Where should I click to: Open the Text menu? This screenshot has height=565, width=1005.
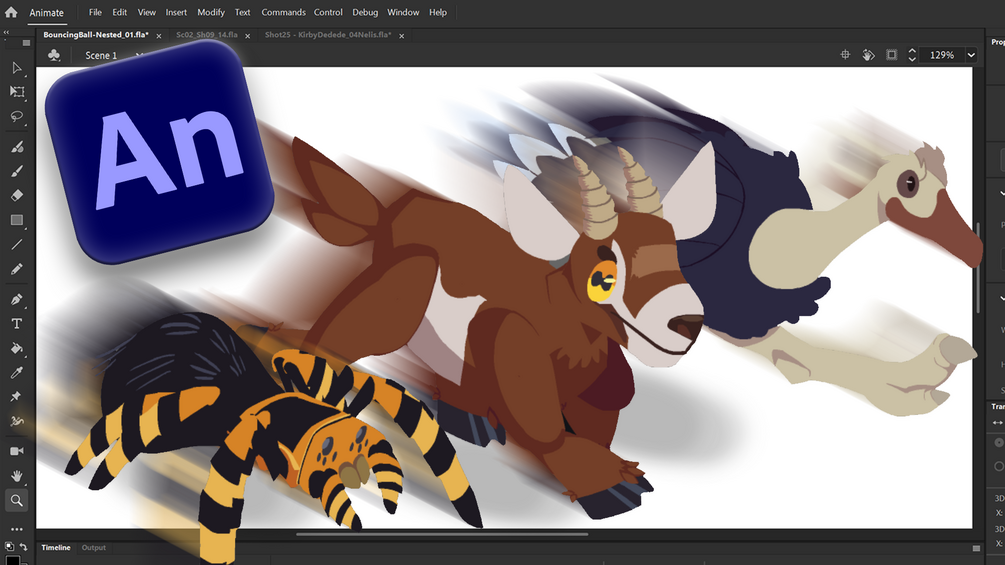tap(242, 12)
